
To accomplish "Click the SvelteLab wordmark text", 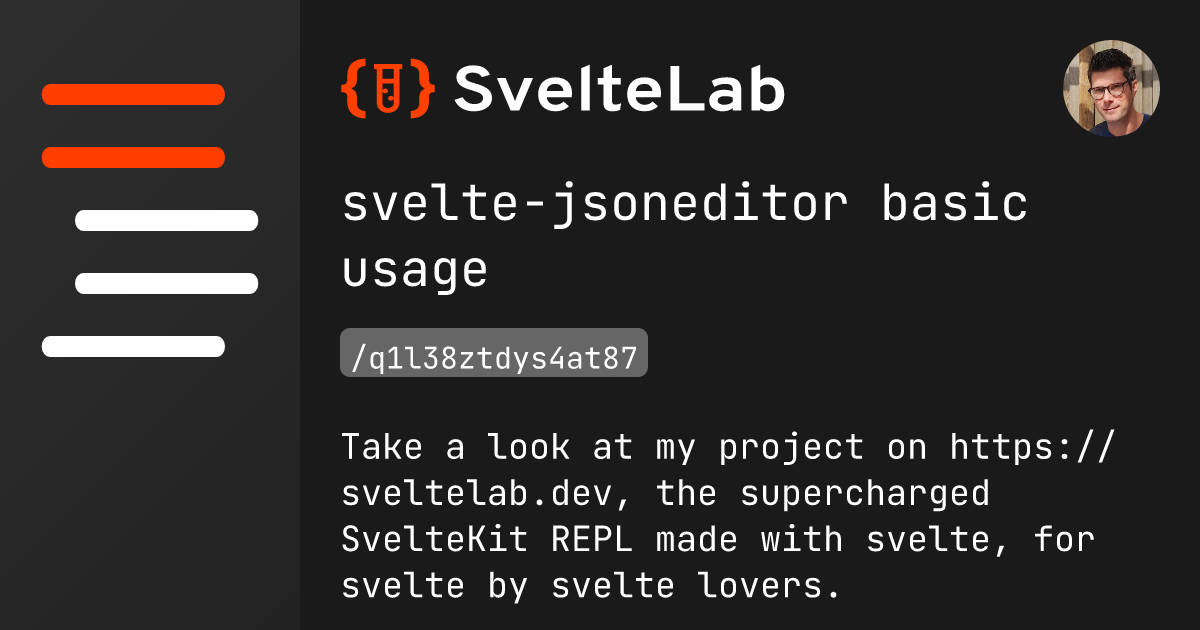I will click(x=619, y=89).
